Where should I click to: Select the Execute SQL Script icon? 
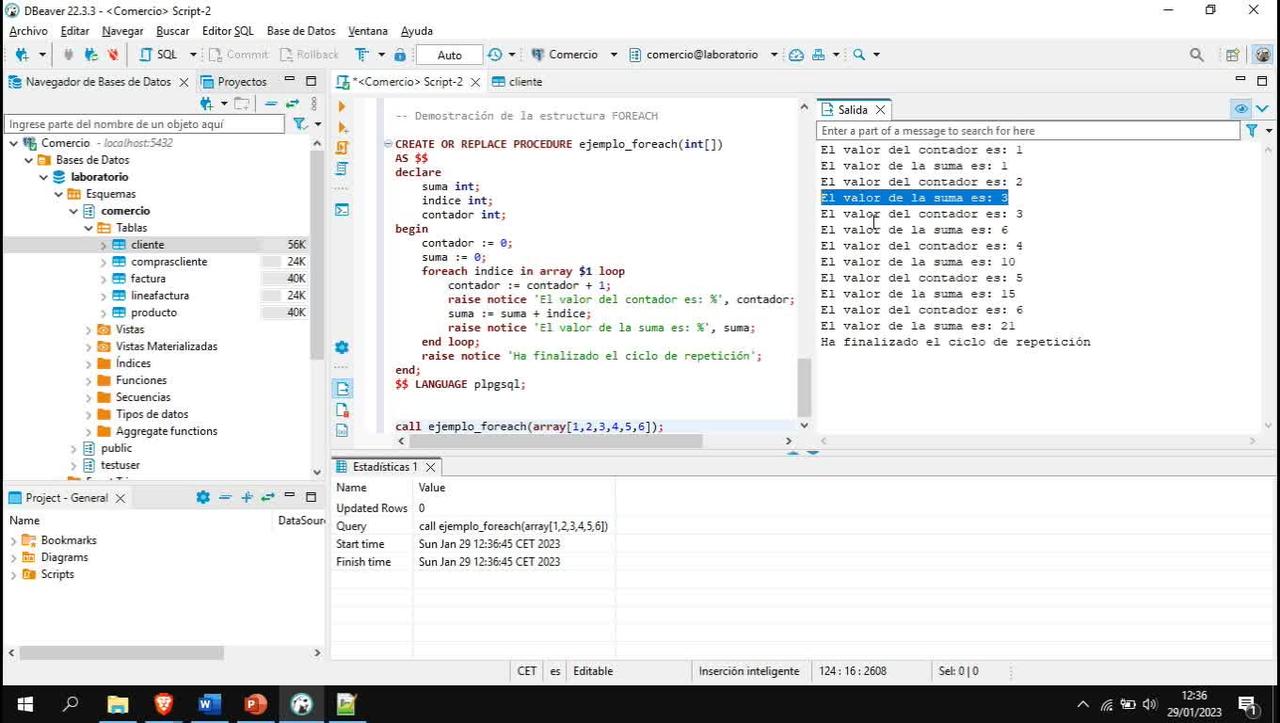point(341,127)
